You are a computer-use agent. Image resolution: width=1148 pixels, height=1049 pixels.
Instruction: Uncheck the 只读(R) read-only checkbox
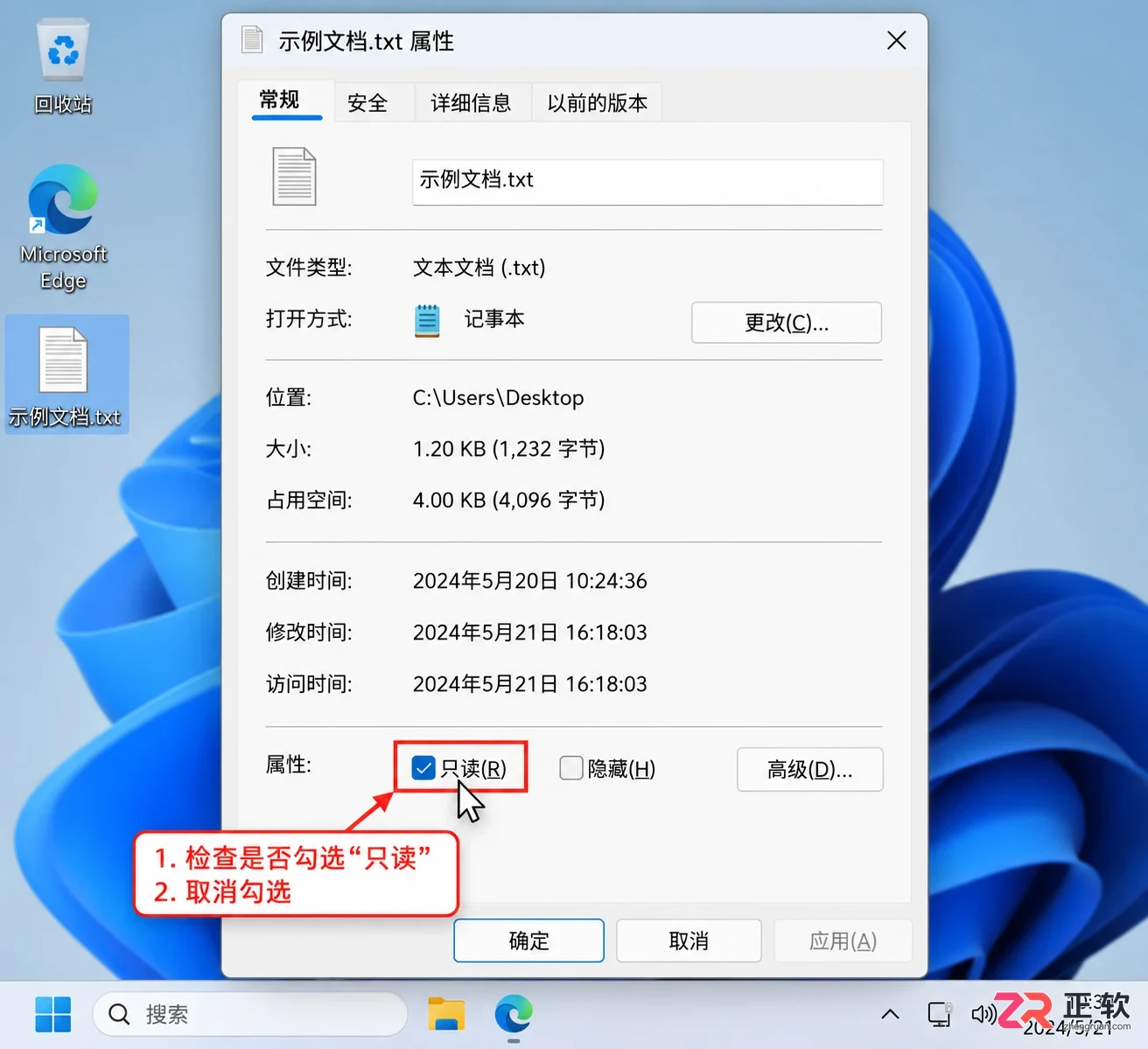coord(423,768)
